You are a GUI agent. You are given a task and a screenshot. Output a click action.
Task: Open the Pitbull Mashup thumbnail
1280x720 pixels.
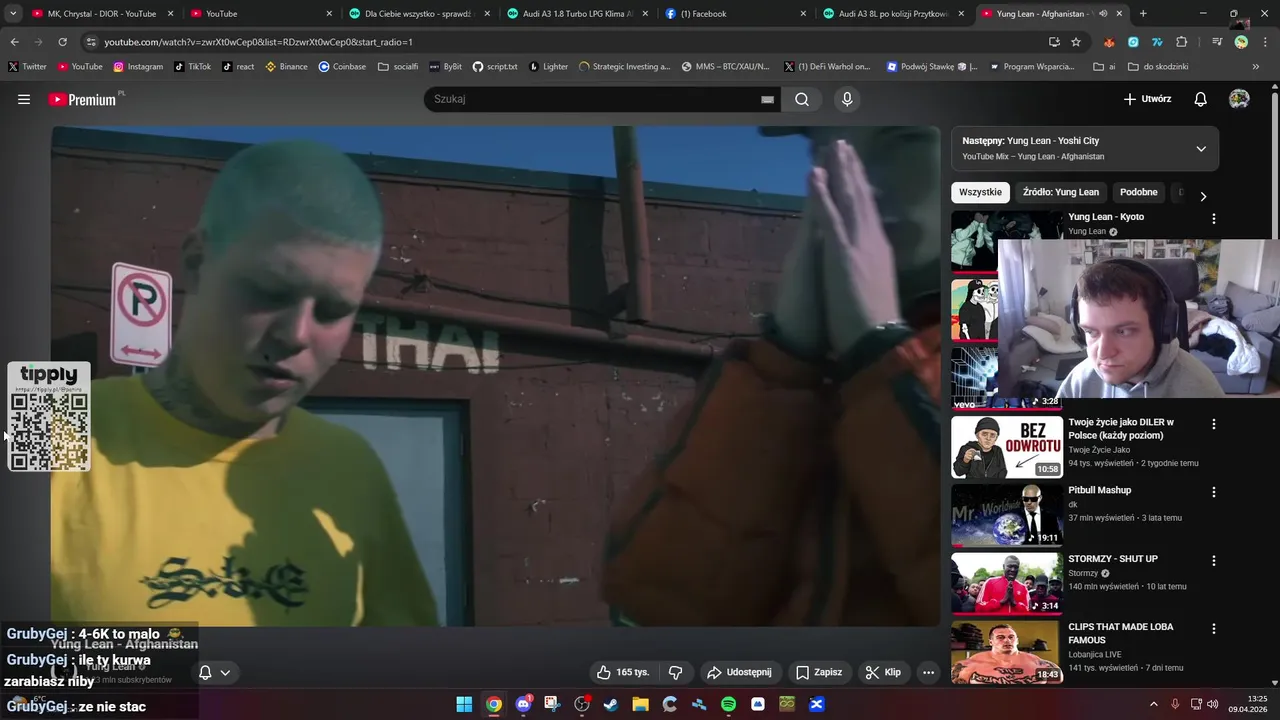point(1007,515)
